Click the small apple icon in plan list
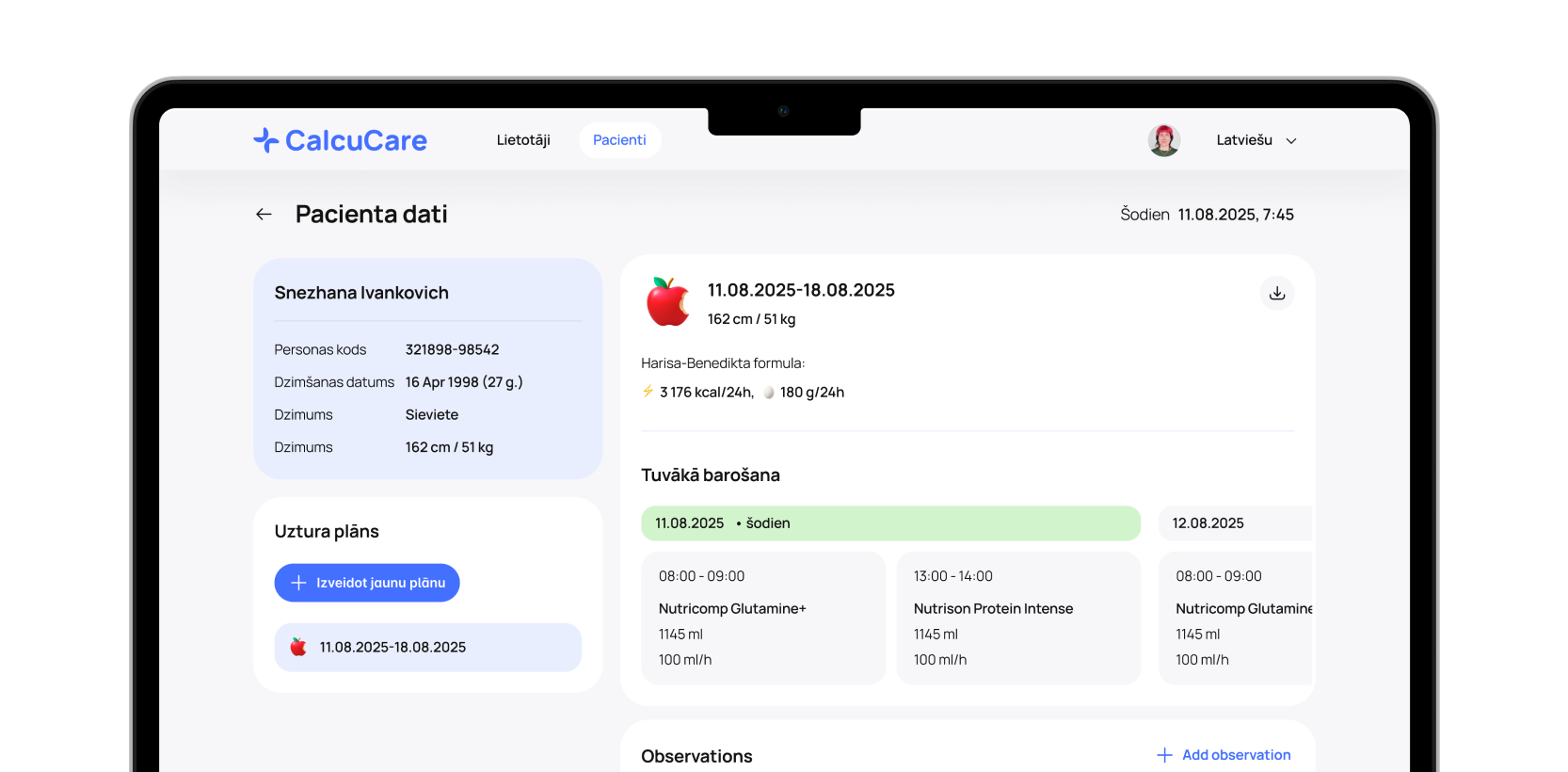 (298, 647)
